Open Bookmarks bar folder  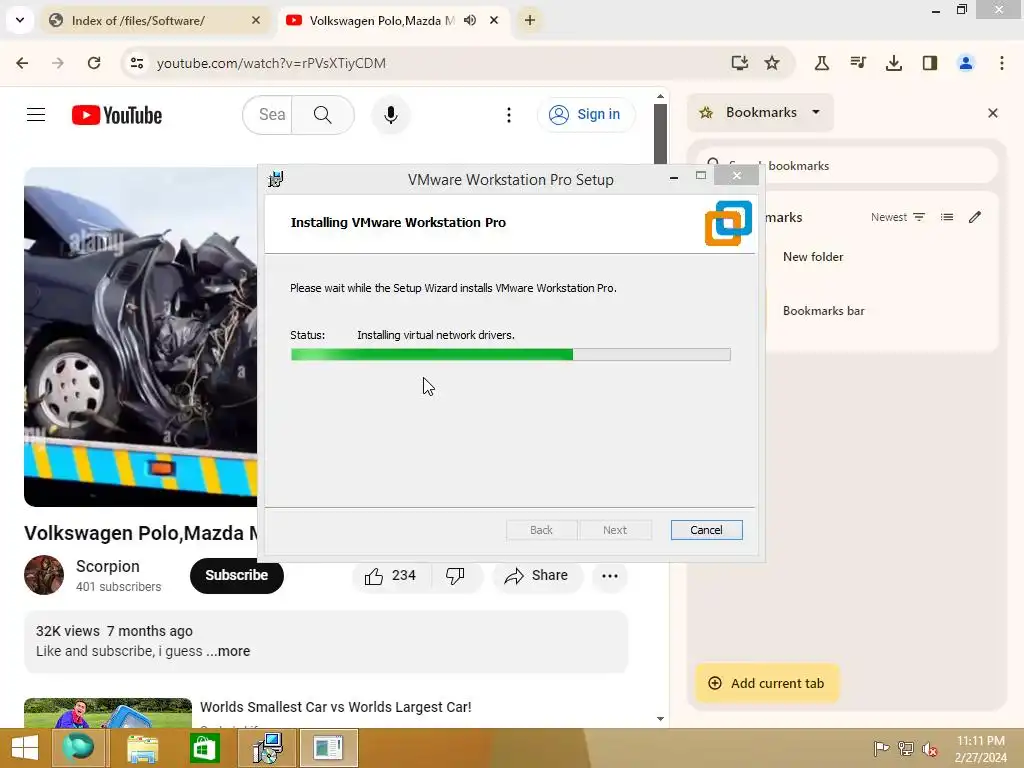824,311
